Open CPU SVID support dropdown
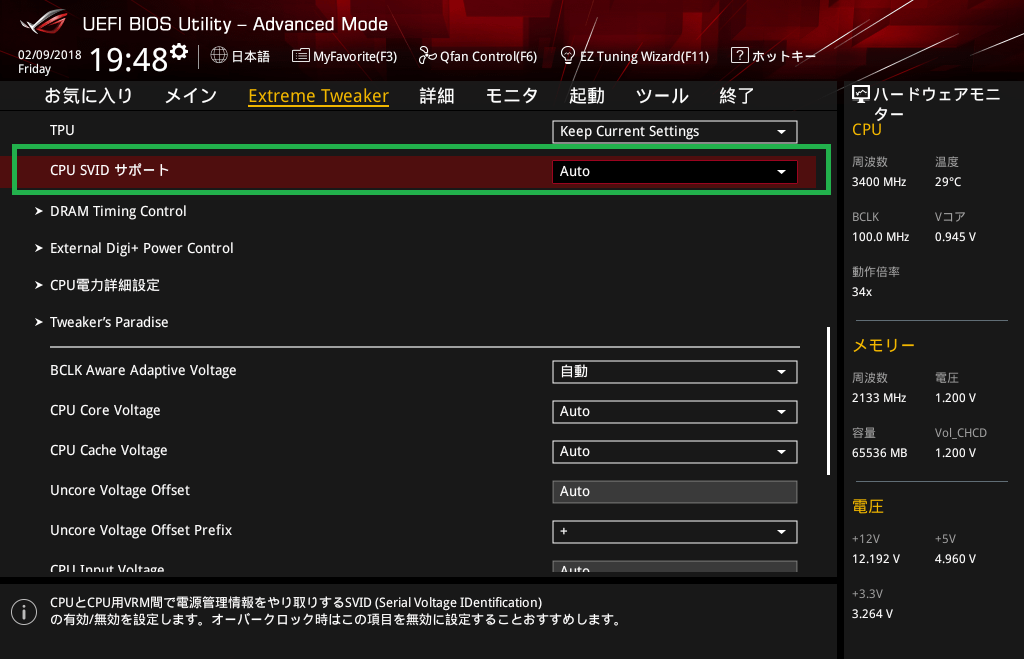The width and height of the screenshot is (1024, 659). 674,171
